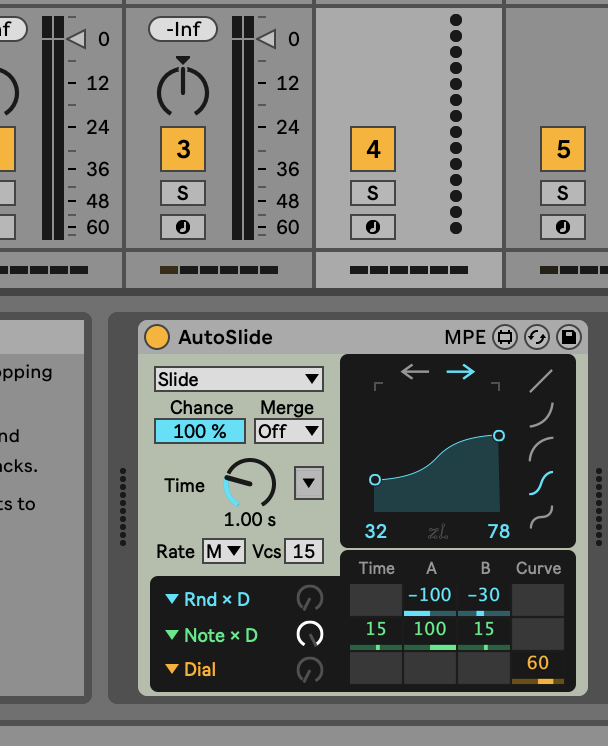Click the Dial row knob

(x=310, y=670)
